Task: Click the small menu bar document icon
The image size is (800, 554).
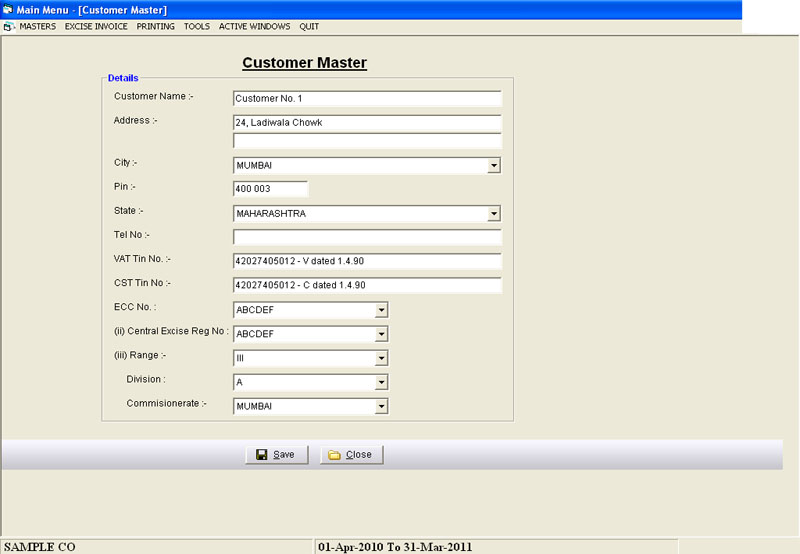Action: (x=8, y=27)
